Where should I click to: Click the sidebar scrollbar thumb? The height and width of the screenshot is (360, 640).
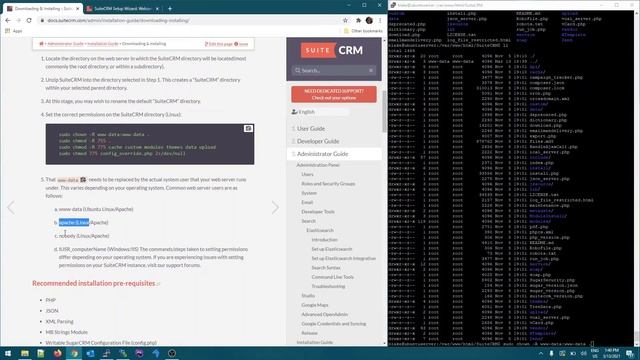click(384, 111)
